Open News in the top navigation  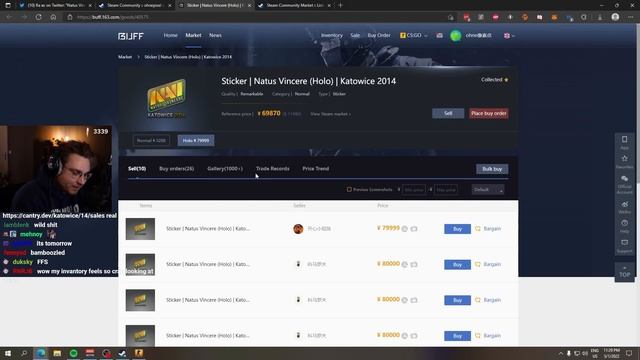pos(215,36)
